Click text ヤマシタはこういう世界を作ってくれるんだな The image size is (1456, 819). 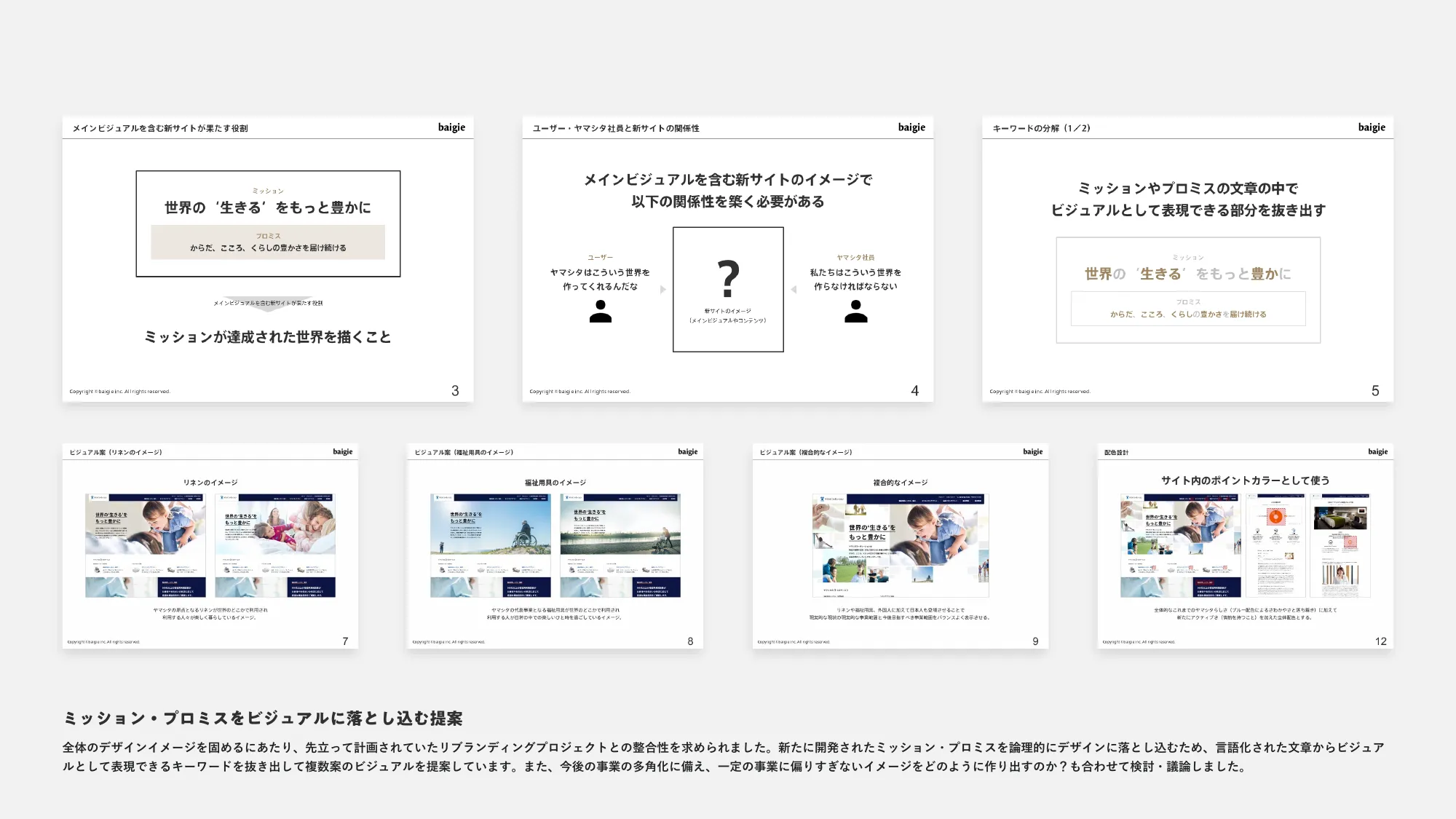[x=600, y=280]
